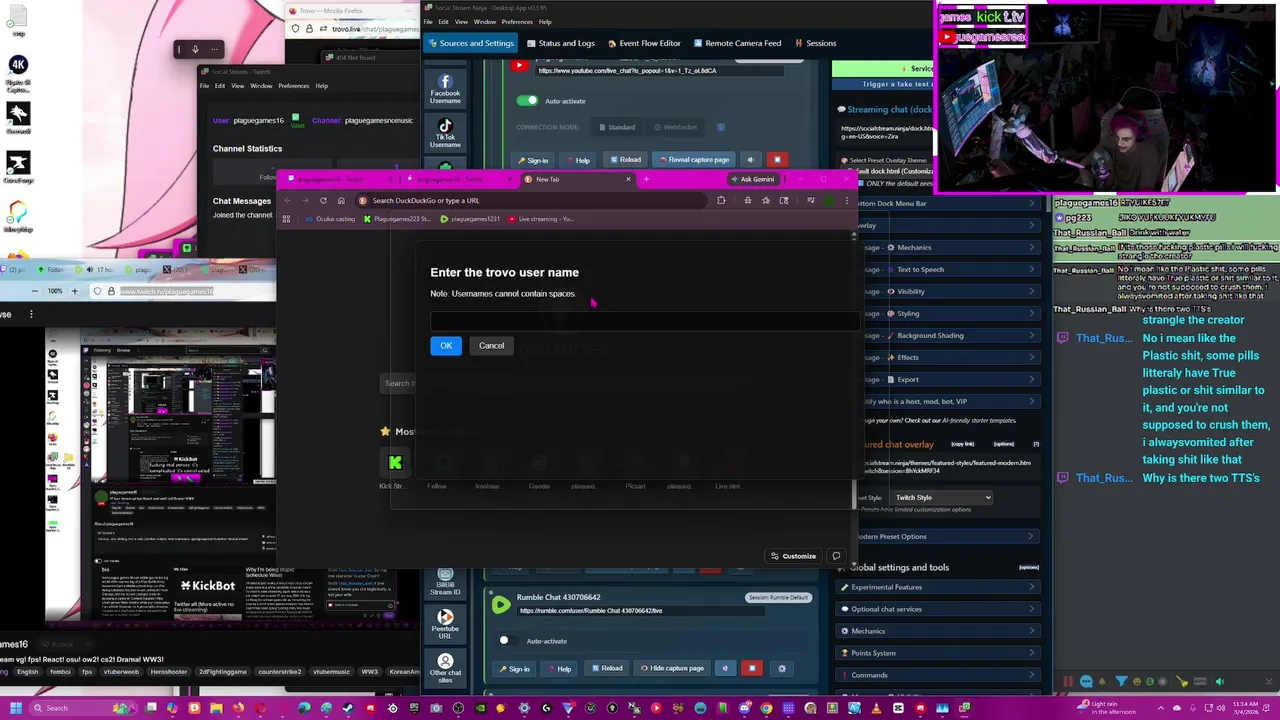Open Sources and Settings tab
The image size is (1280, 720).
469,43
